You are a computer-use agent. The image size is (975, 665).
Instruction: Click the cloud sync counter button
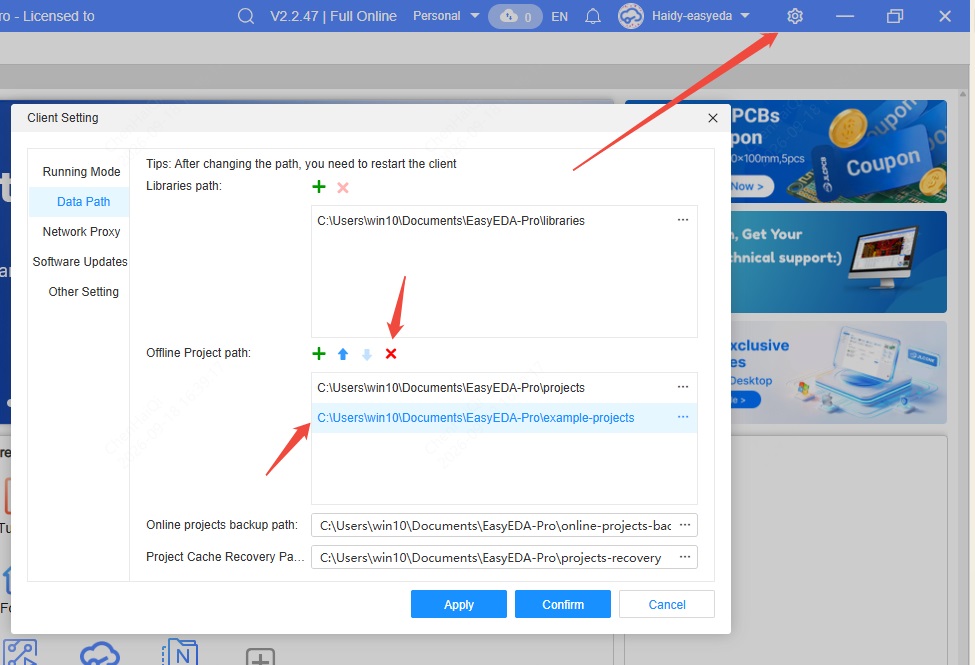(x=515, y=16)
